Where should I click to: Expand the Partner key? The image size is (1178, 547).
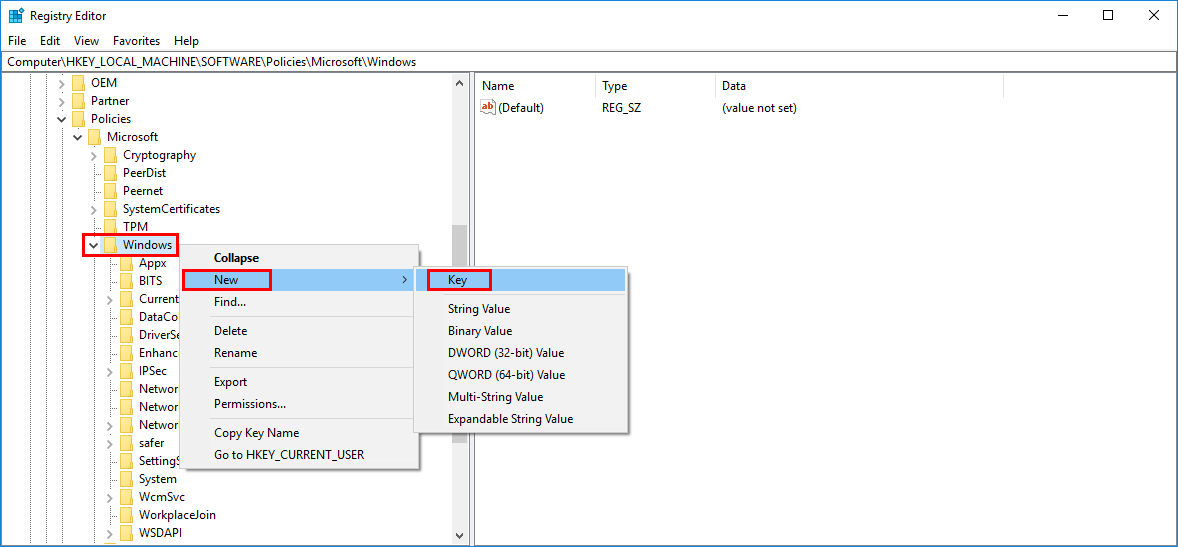coord(62,101)
